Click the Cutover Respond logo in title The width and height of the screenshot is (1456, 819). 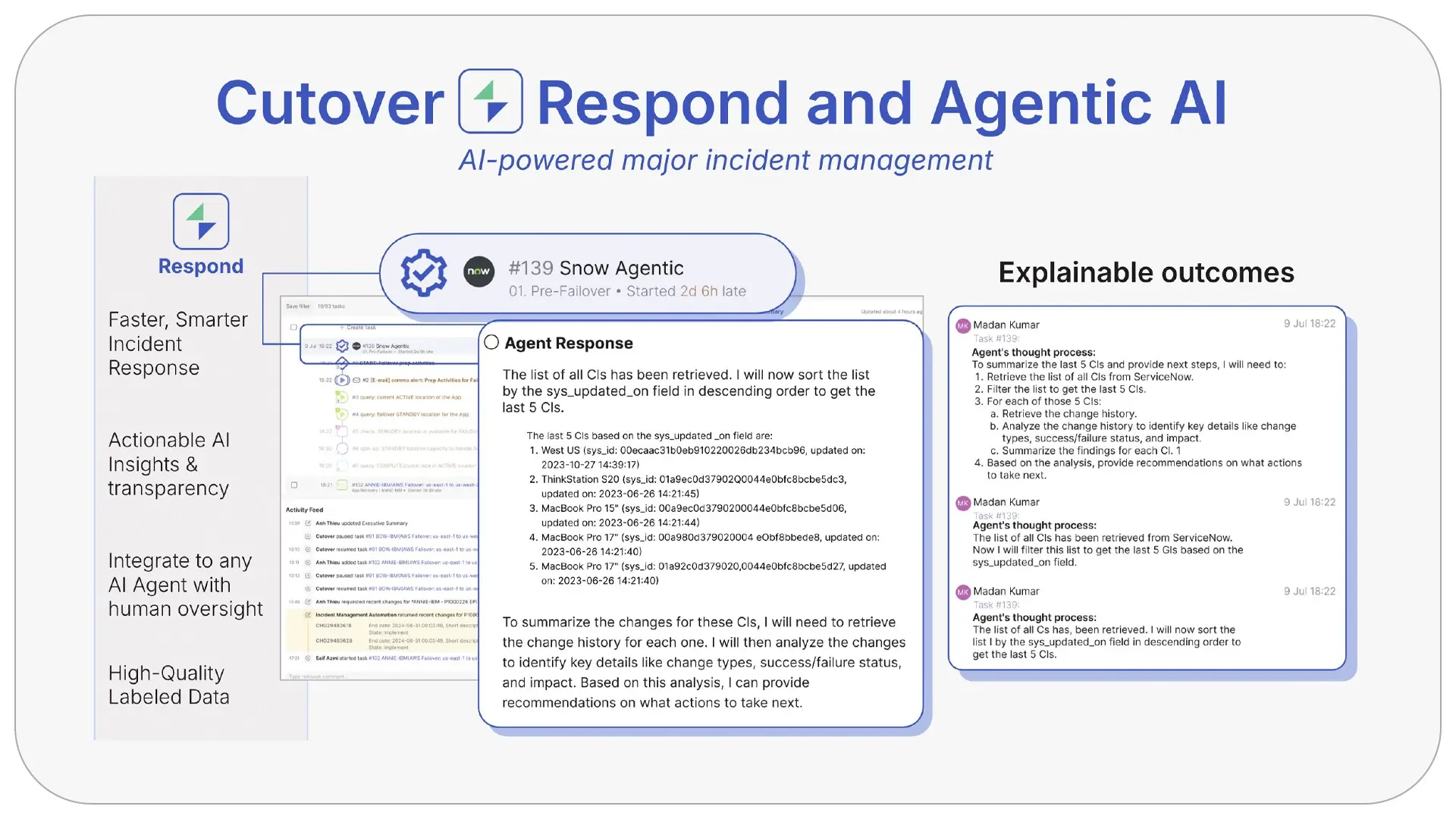pyautogui.click(x=490, y=102)
